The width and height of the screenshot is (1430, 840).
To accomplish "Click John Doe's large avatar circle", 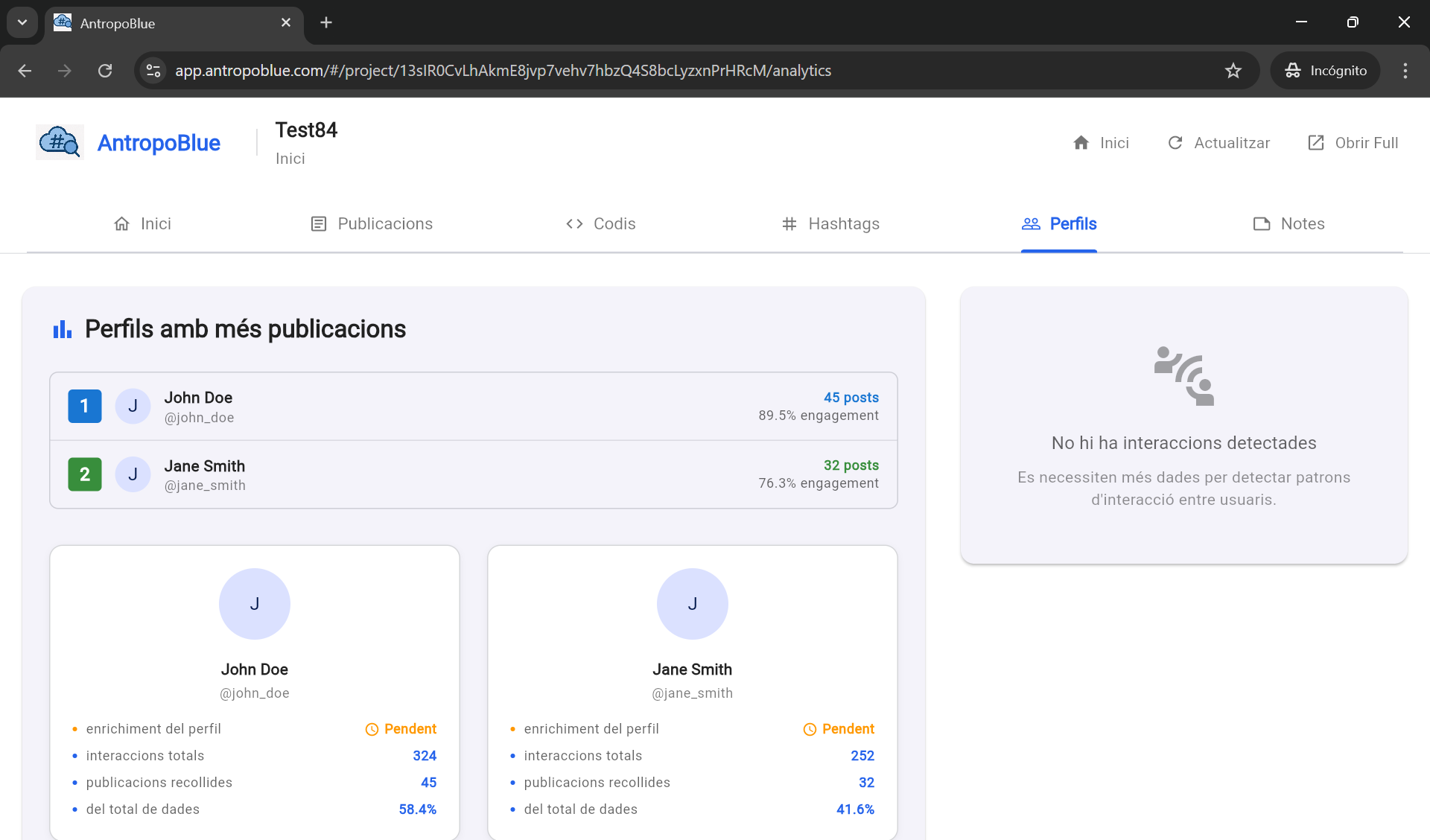I will tap(255, 604).
